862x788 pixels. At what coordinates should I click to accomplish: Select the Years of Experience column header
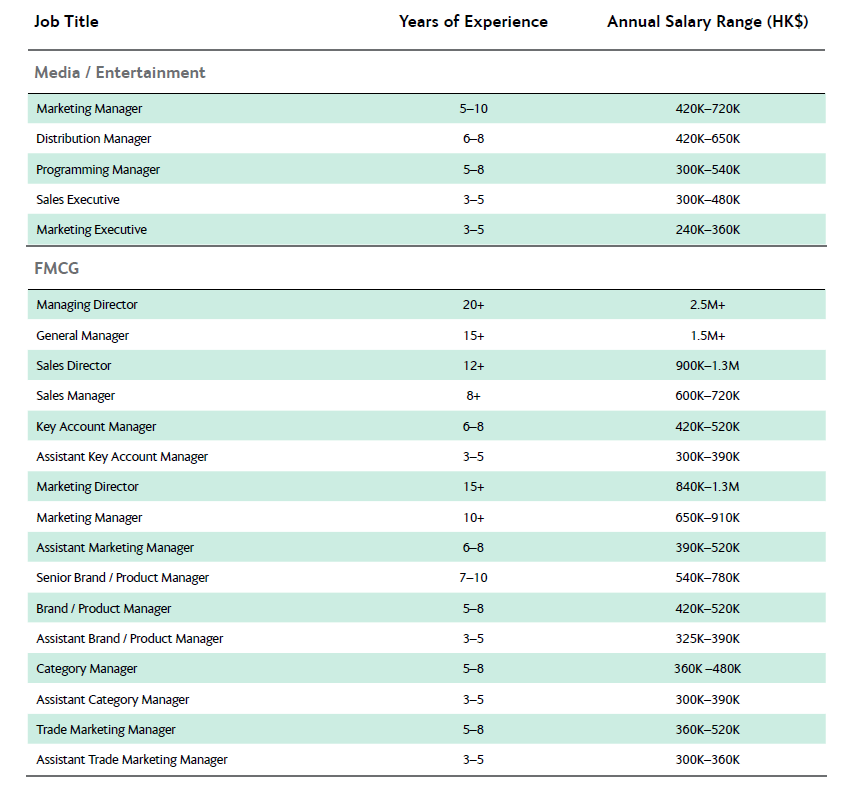(473, 21)
